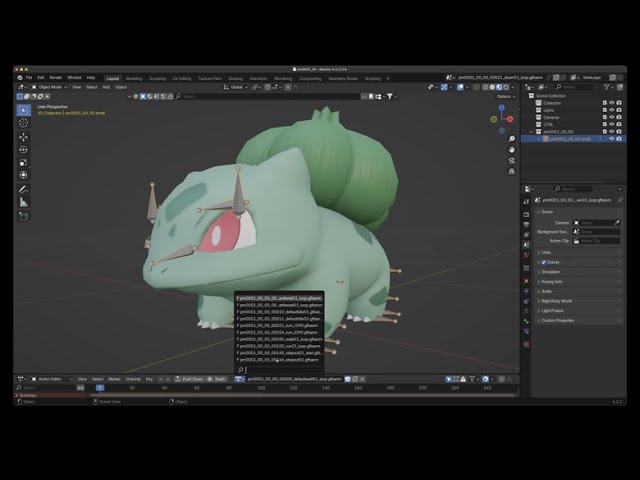The height and width of the screenshot is (480, 640).
Task: Switch to the Animation workspace tab
Action: pyautogui.click(x=258, y=78)
